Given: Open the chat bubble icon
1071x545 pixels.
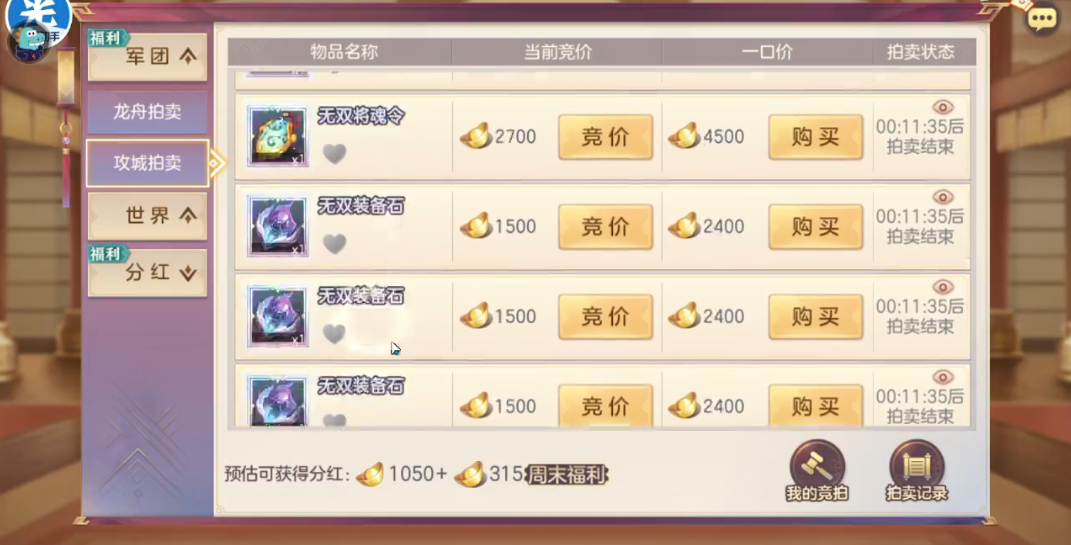Looking at the screenshot, I should pos(1042,19).
